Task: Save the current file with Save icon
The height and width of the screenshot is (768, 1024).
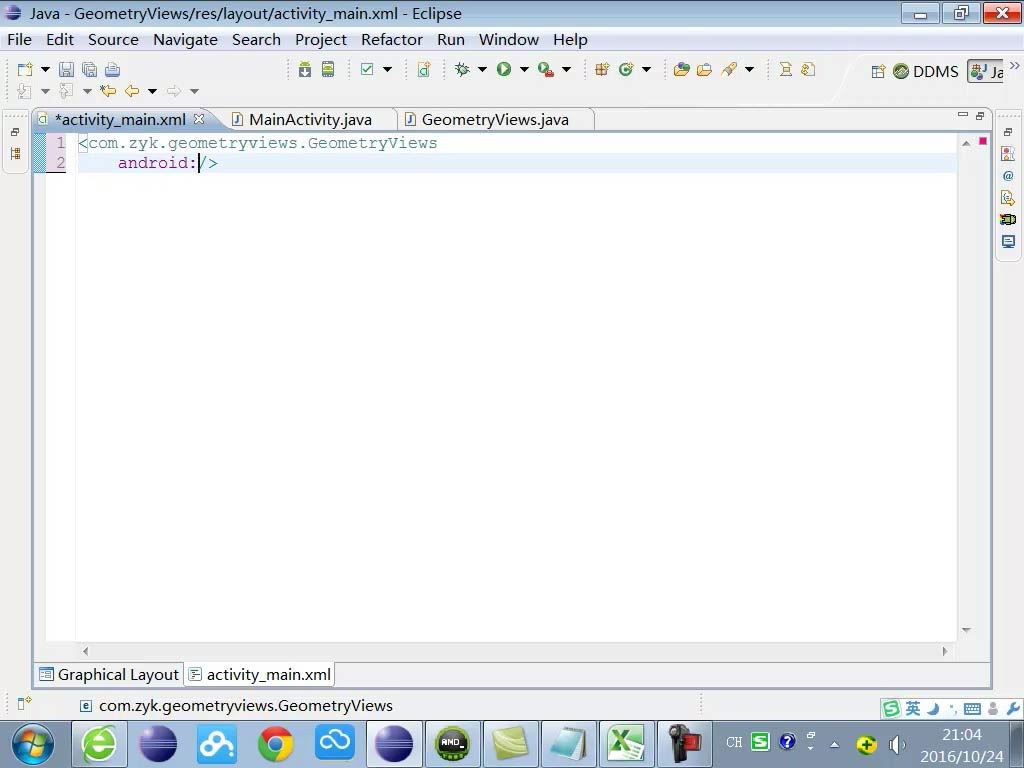Action: point(67,70)
